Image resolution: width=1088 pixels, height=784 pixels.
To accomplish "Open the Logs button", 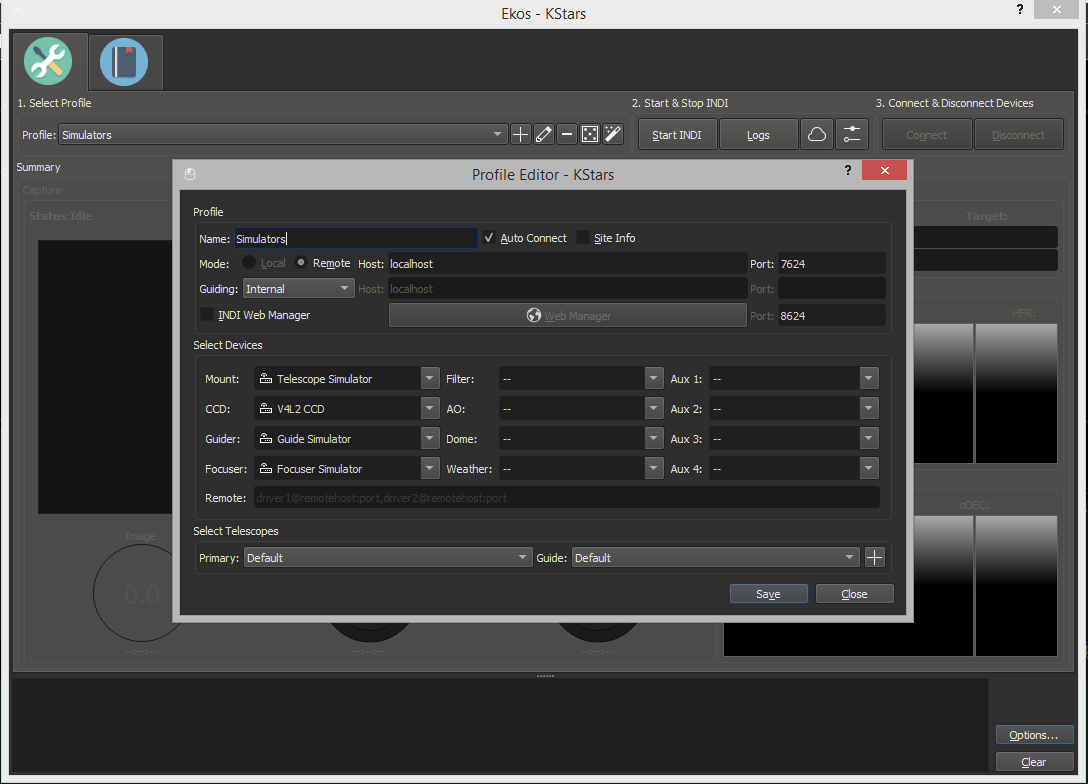I will pos(758,135).
